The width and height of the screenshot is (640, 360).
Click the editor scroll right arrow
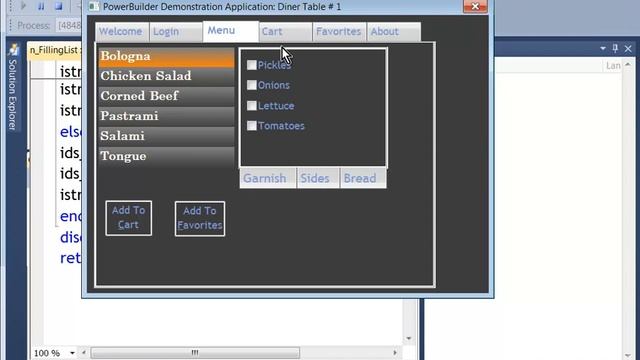point(395,353)
